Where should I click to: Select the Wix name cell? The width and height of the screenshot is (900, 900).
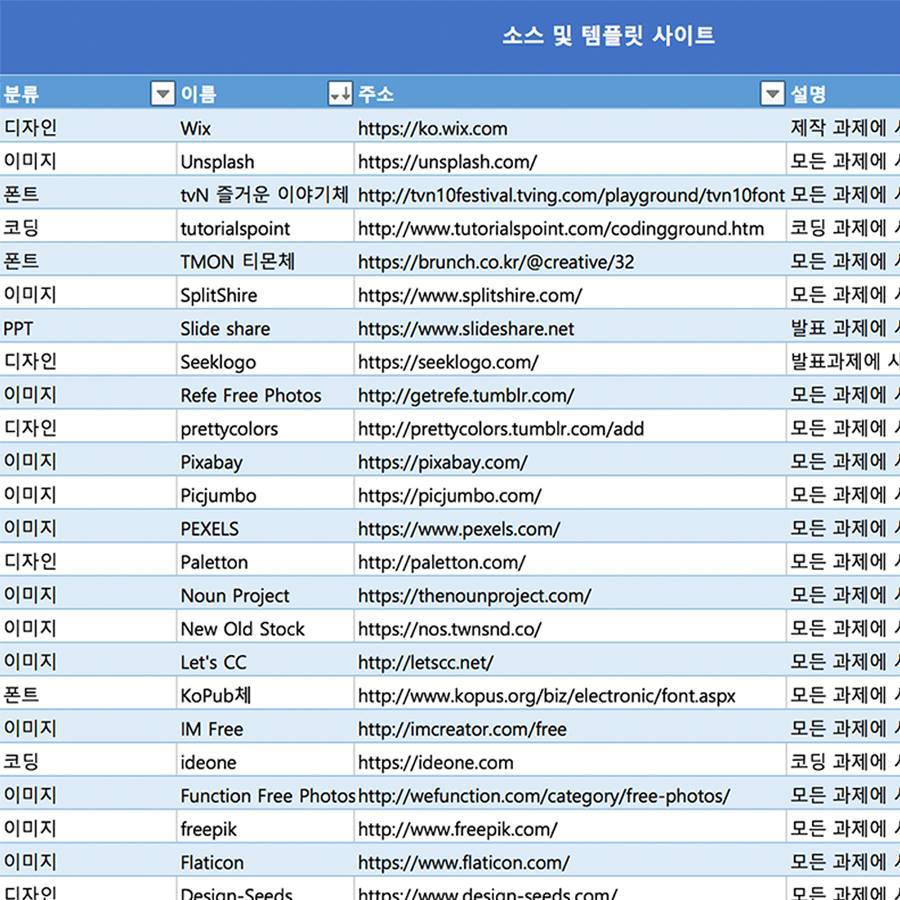click(x=265, y=127)
